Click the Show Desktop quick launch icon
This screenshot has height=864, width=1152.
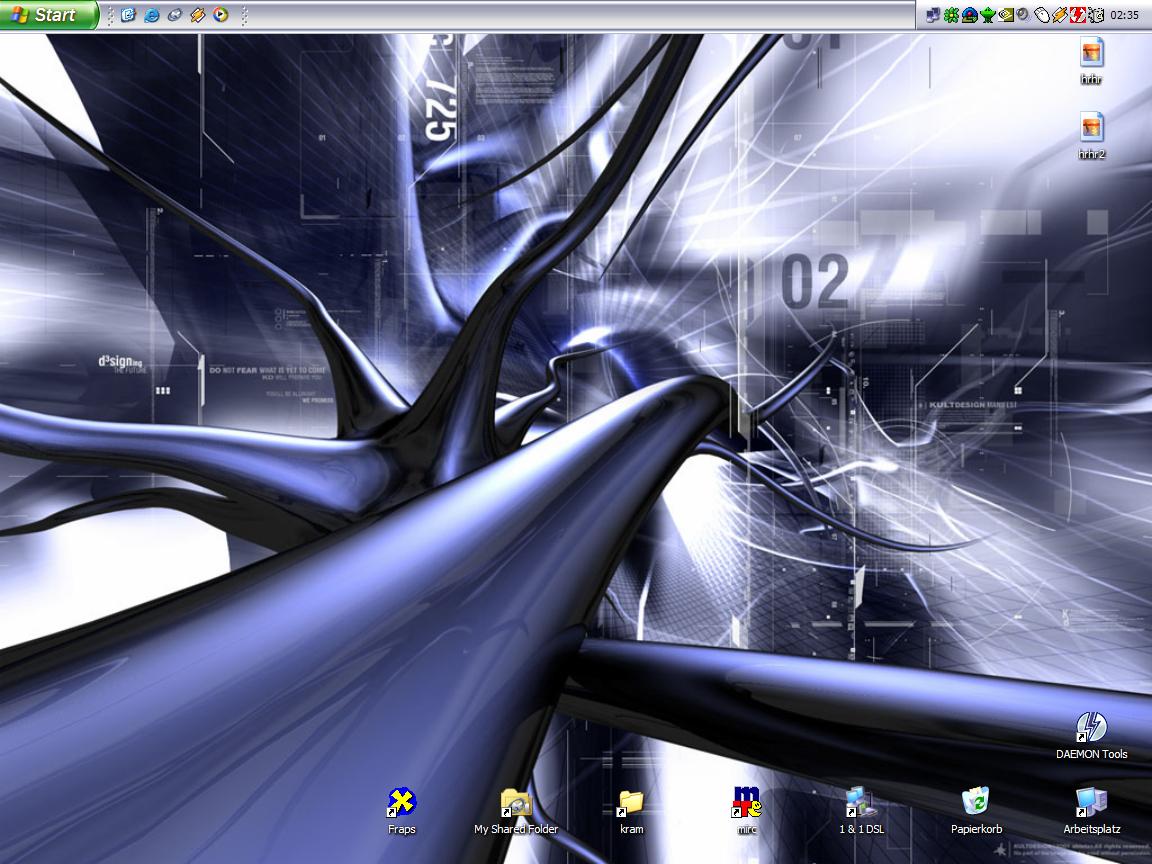(x=128, y=15)
